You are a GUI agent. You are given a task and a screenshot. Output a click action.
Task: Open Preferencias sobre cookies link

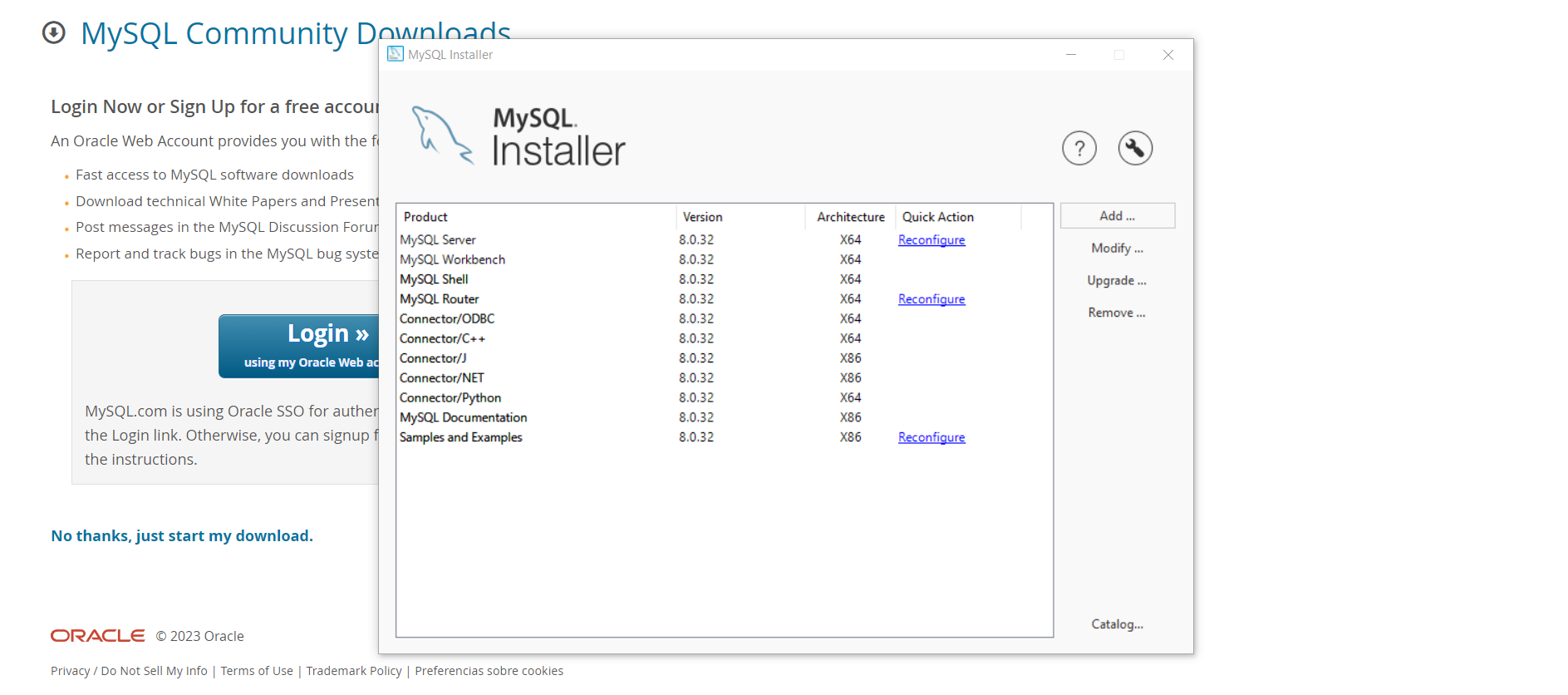point(489,671)
